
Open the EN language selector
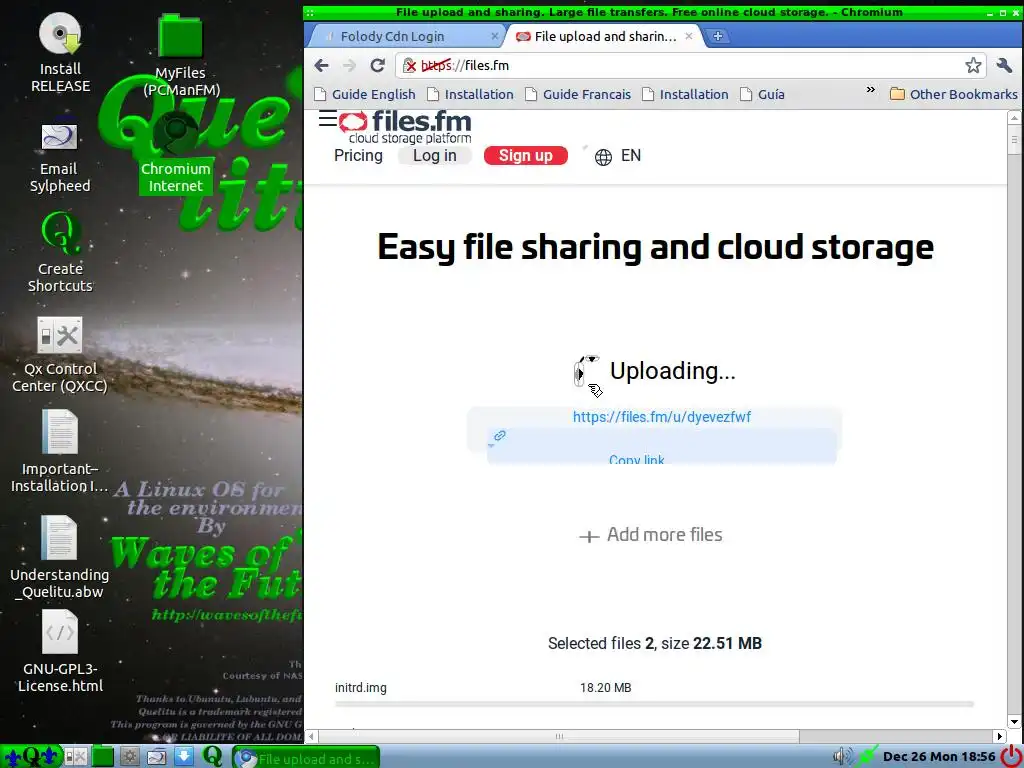pos(631,155)
